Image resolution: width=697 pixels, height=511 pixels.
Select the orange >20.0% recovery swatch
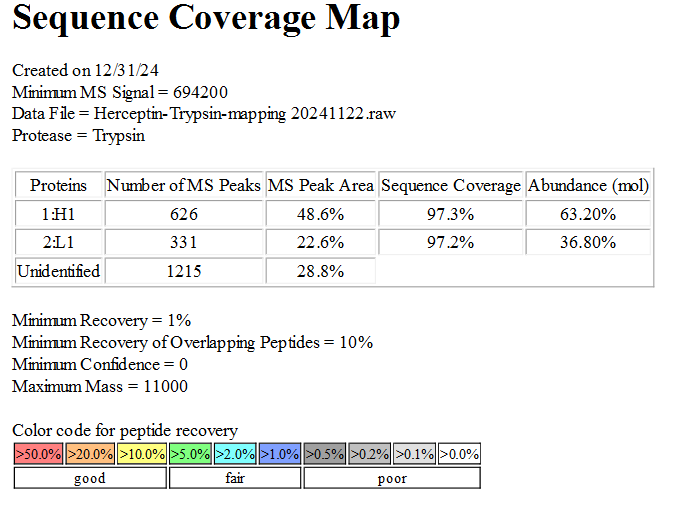91,454
